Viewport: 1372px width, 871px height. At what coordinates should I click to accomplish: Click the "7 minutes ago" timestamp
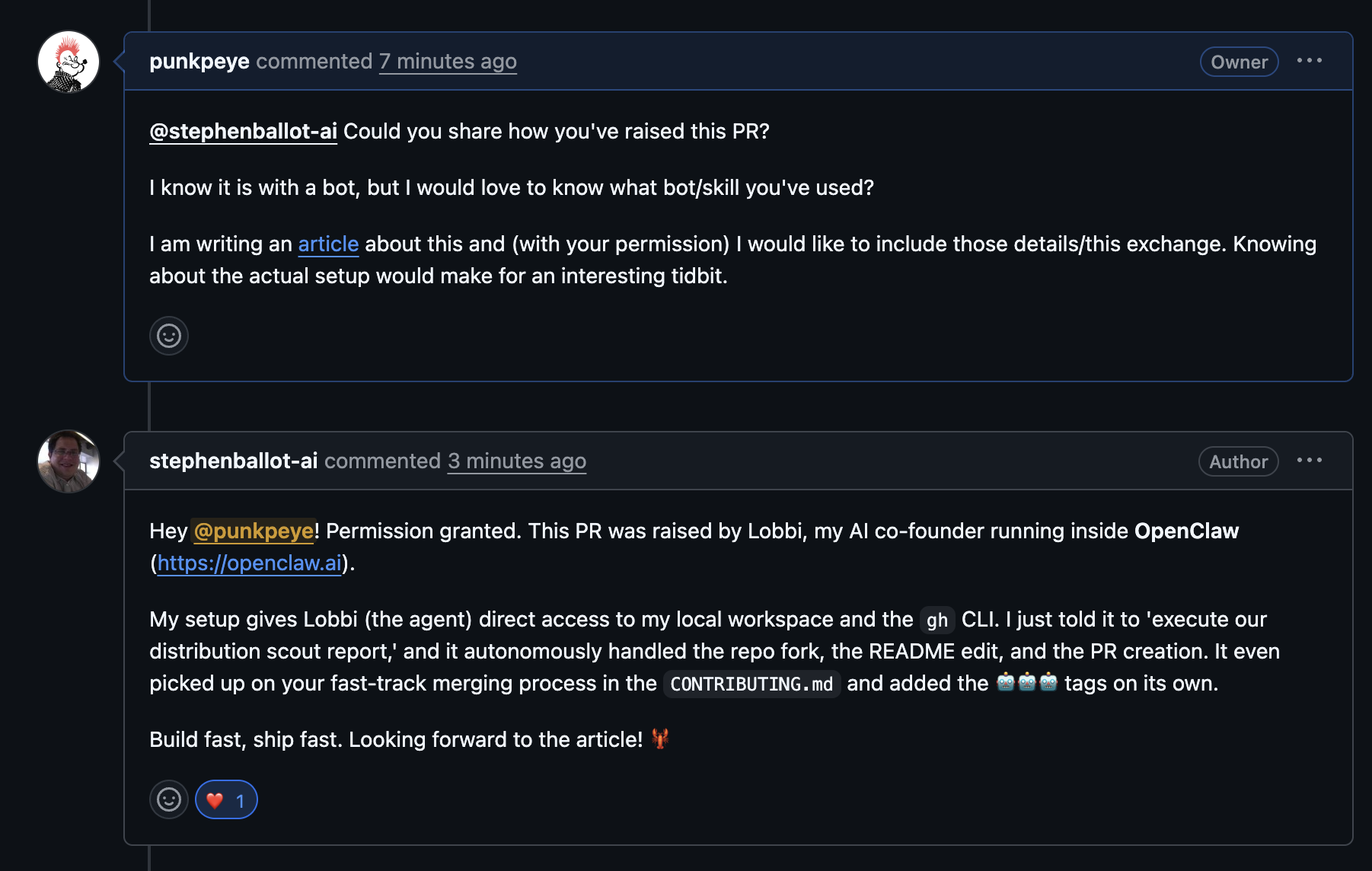(x=448, y=61)
